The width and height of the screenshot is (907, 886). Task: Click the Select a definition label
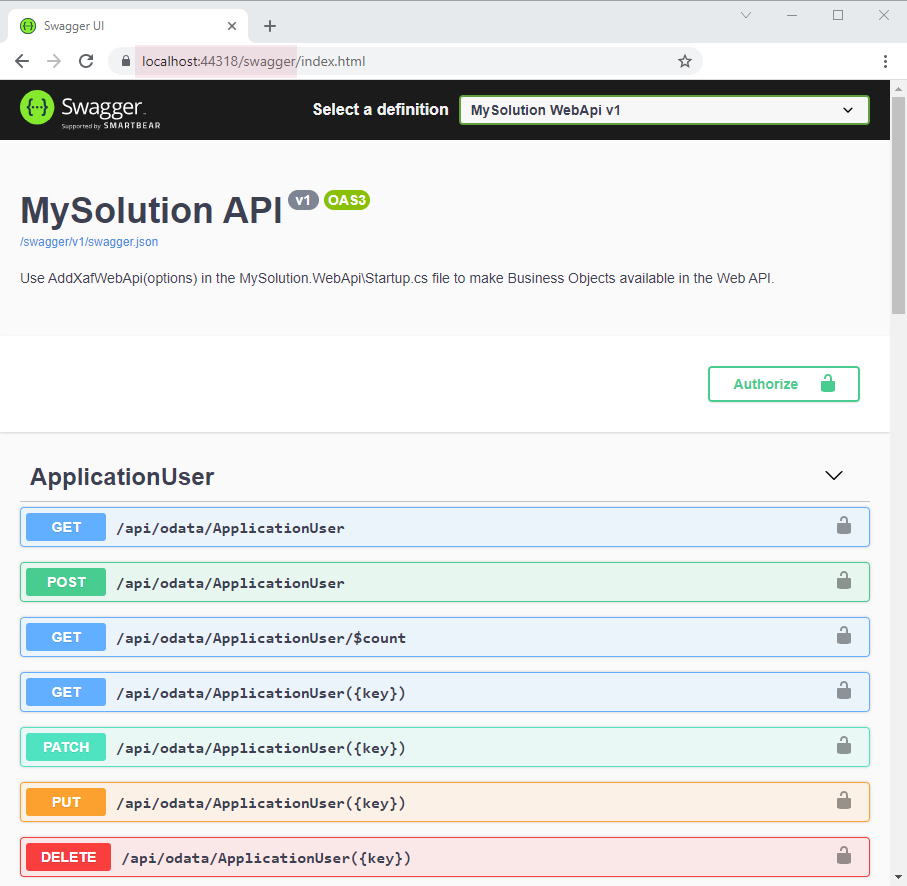click(x=381, y=109)
